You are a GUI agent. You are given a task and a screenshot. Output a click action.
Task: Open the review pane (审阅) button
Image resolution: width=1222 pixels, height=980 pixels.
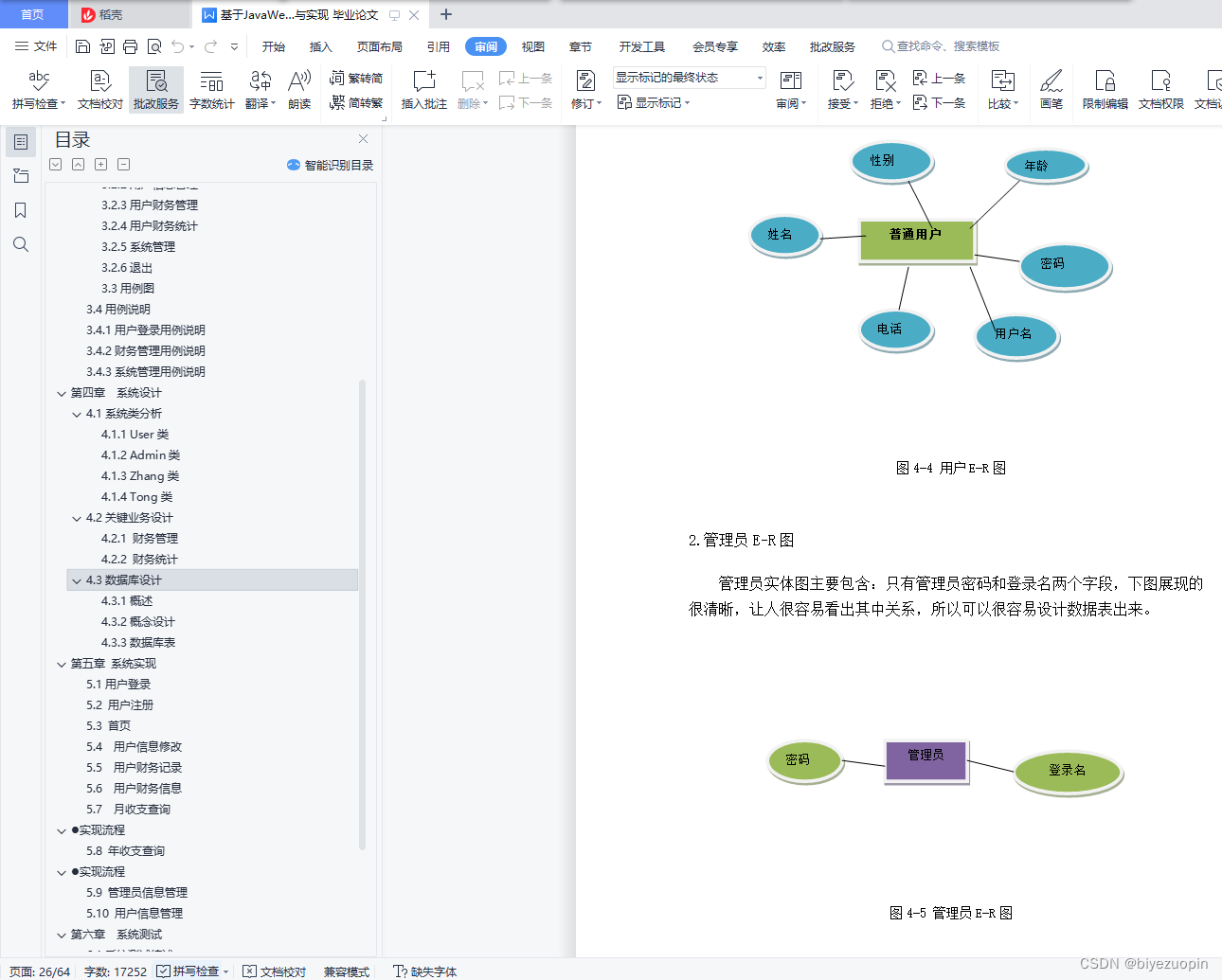791,90
